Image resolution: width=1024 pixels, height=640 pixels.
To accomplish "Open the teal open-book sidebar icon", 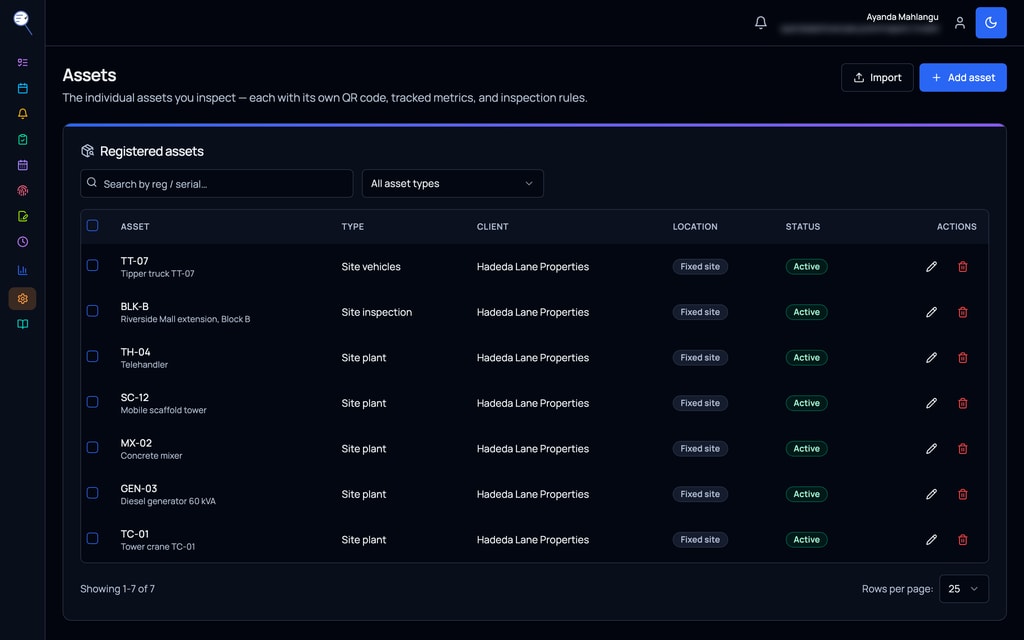I will tap(22, 324).
